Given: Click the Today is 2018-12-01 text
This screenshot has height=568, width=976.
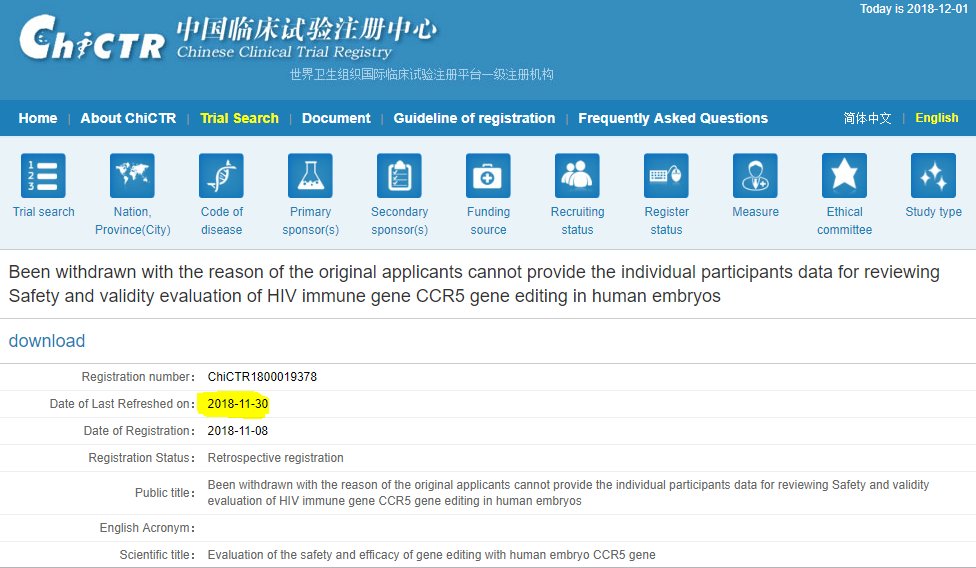Looking at the screenshot, I should click(914, 9).
